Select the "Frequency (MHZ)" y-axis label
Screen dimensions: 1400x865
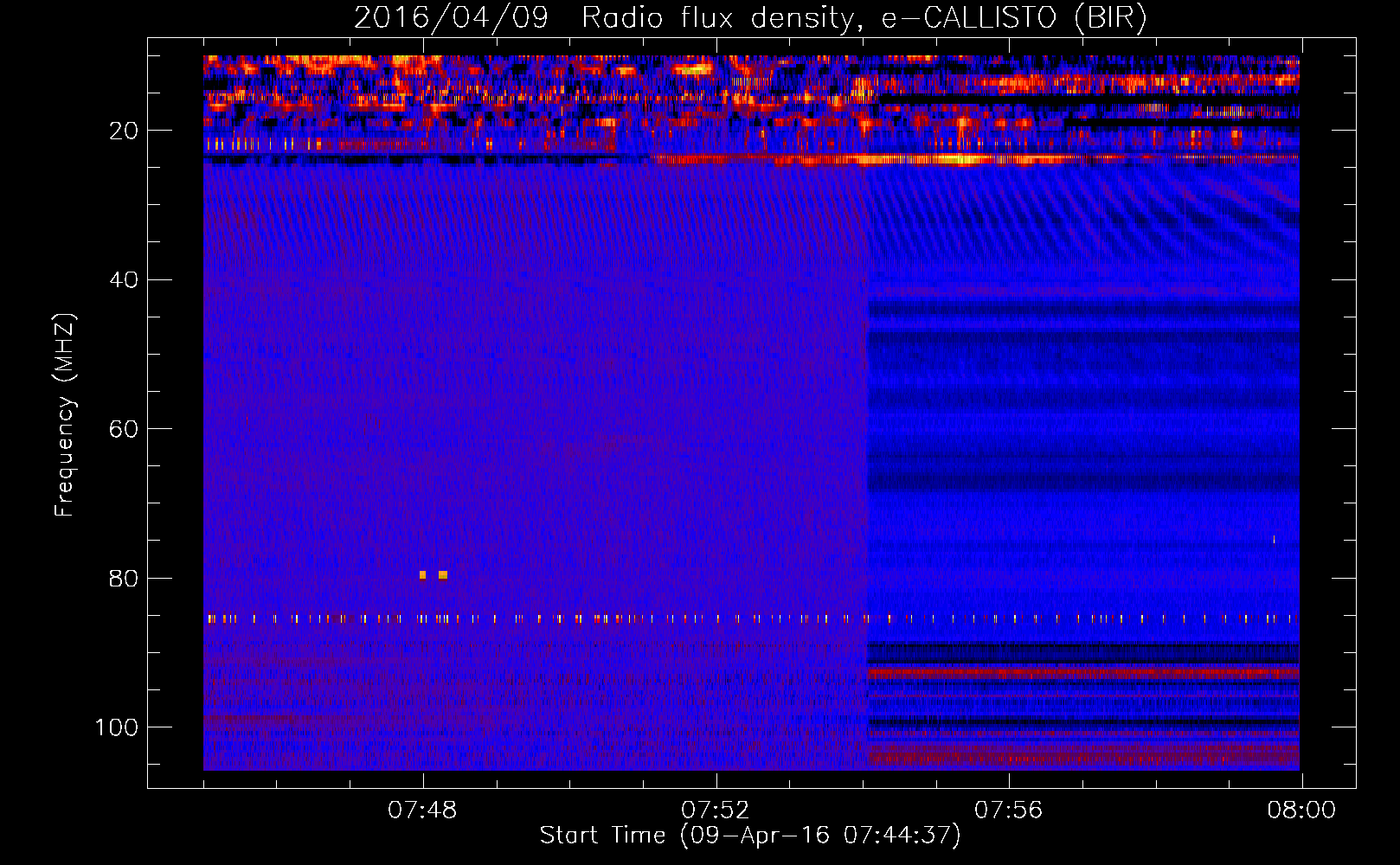coord(65,414)
